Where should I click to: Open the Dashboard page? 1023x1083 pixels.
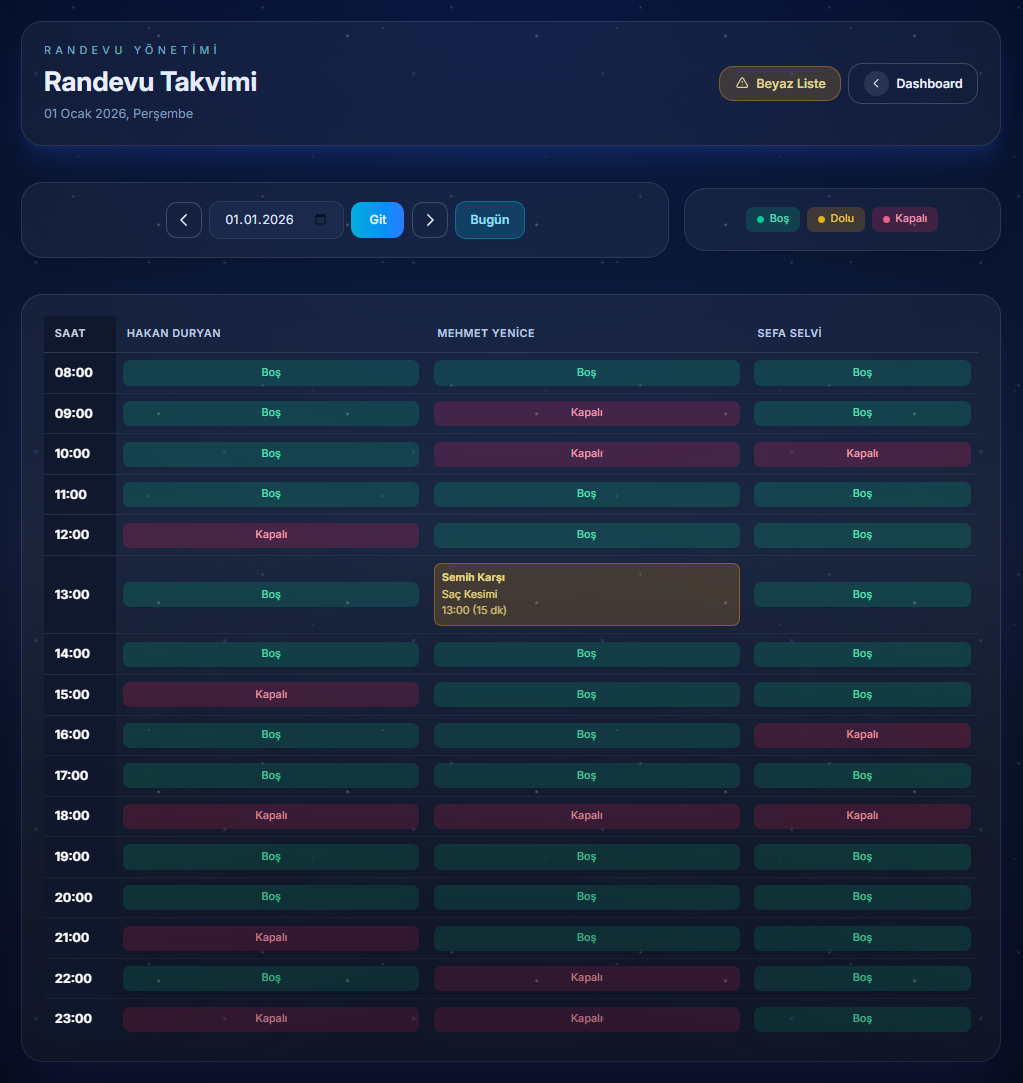click(x=913, y=83)
